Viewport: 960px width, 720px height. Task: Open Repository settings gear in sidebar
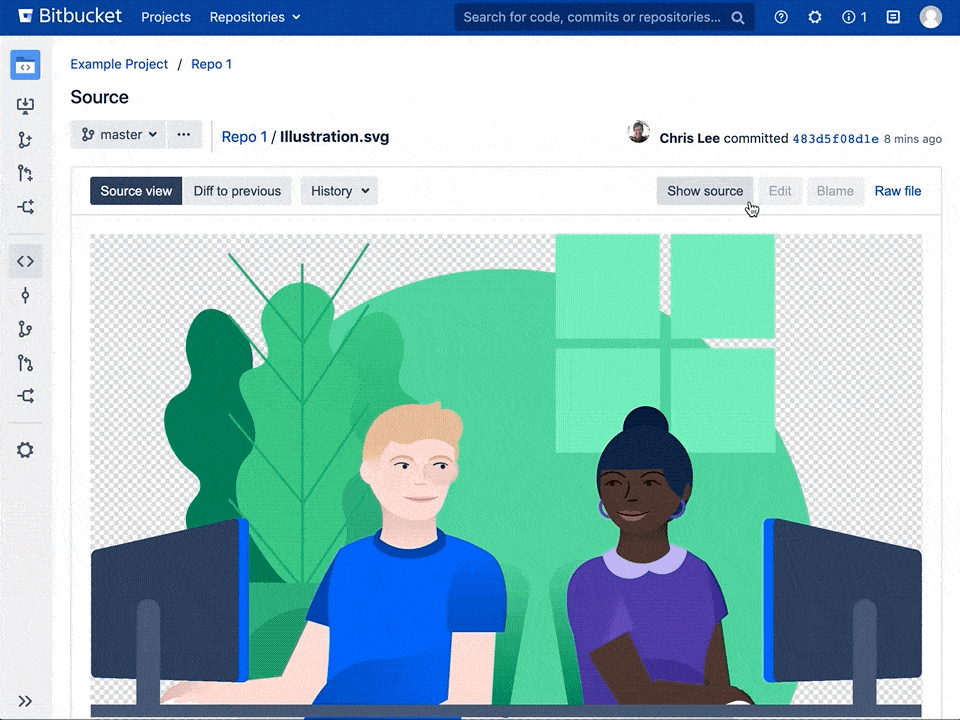point(25,450)
